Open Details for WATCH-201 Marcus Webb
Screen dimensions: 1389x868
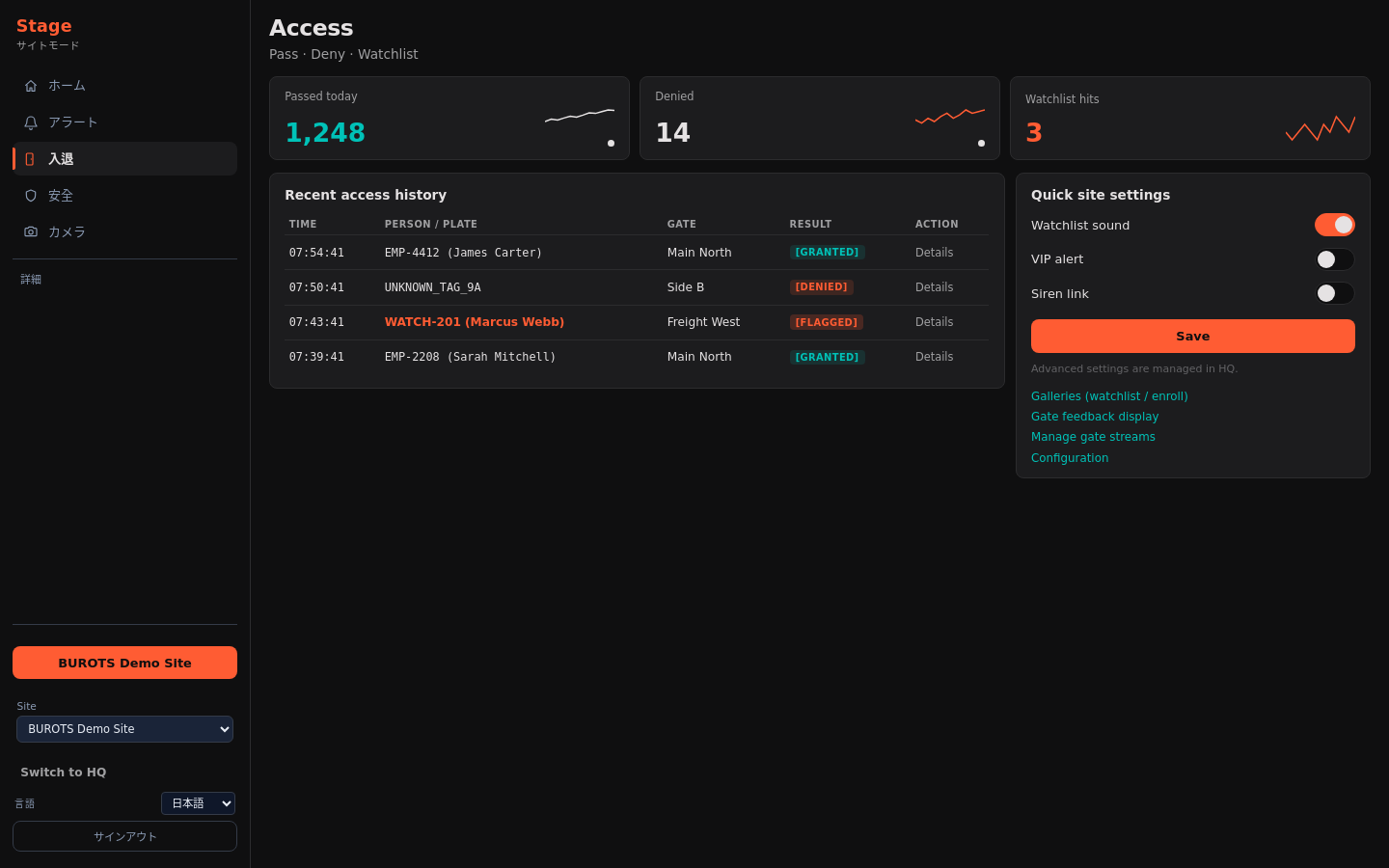click(934, 322)
